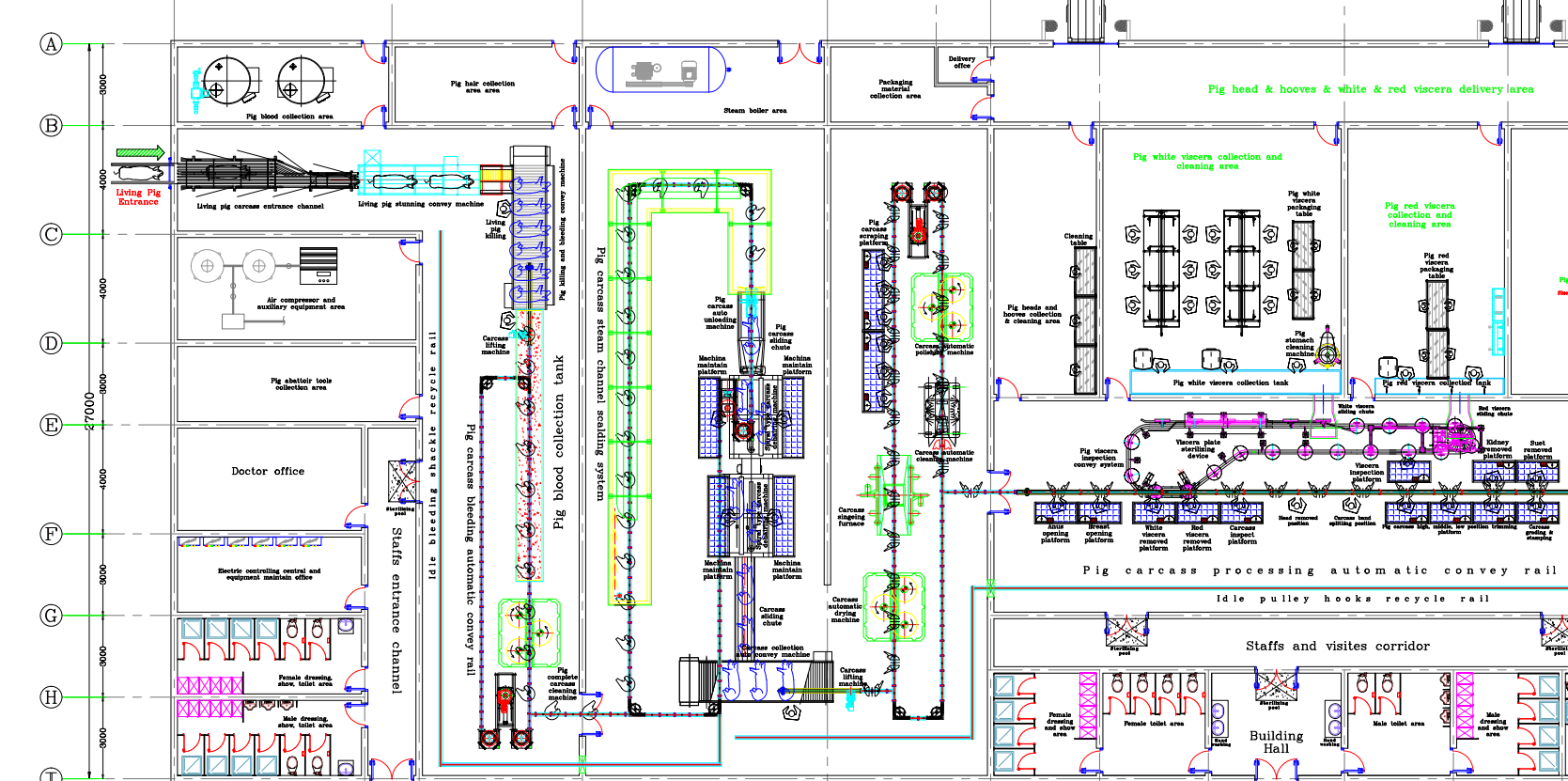
Task: Select the 27000 overall dimension text
Action: [x=90, y=411]
